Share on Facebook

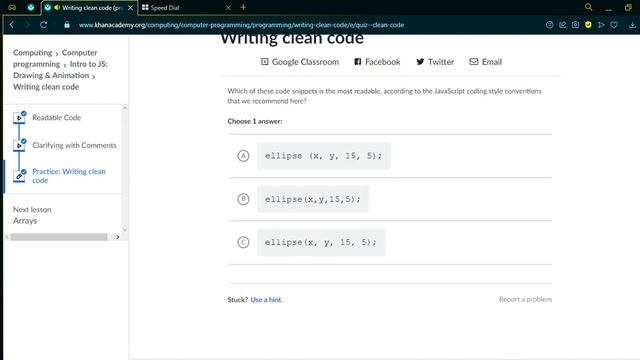tap(377, 62)
